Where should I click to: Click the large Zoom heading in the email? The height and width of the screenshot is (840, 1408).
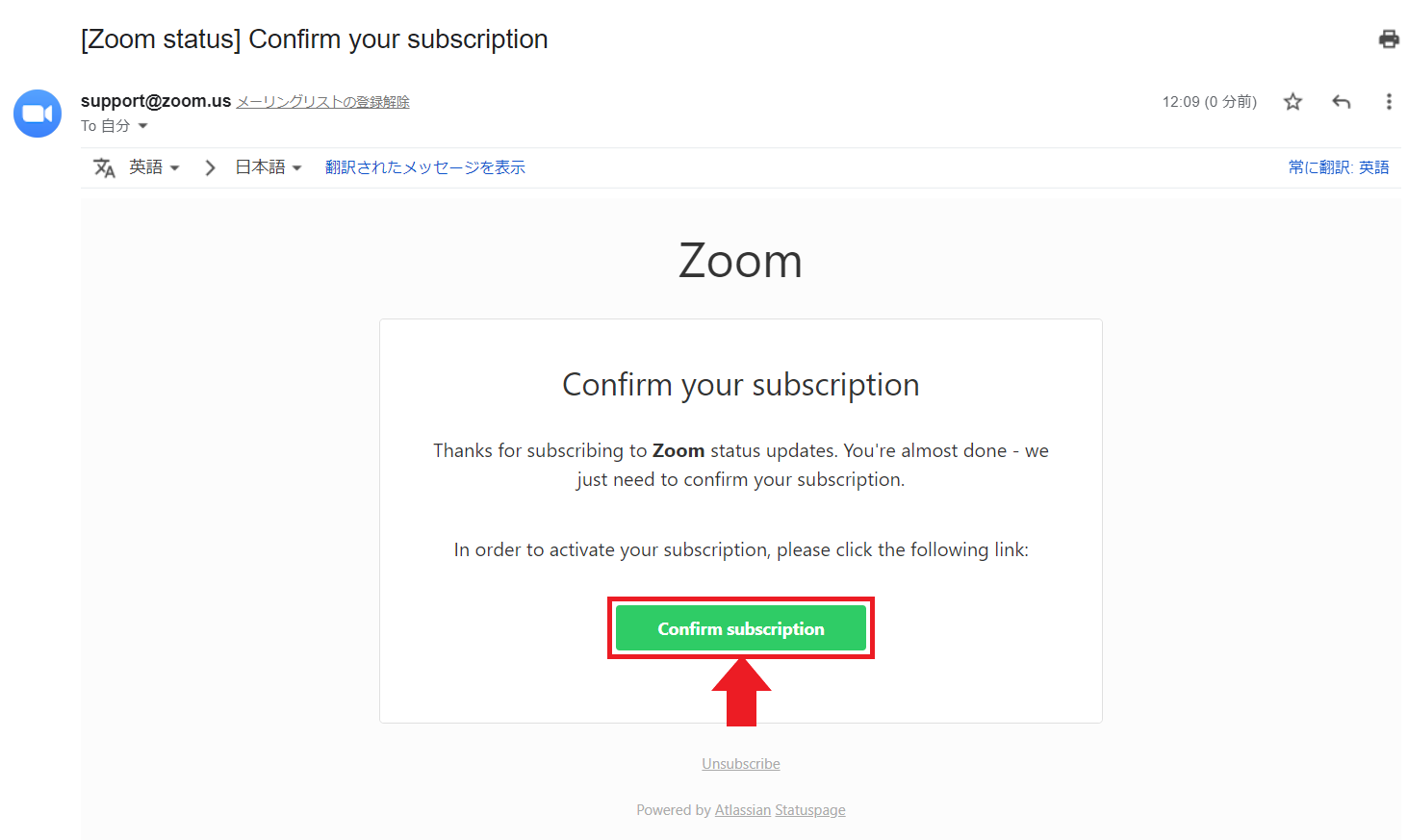coord(740,261)
